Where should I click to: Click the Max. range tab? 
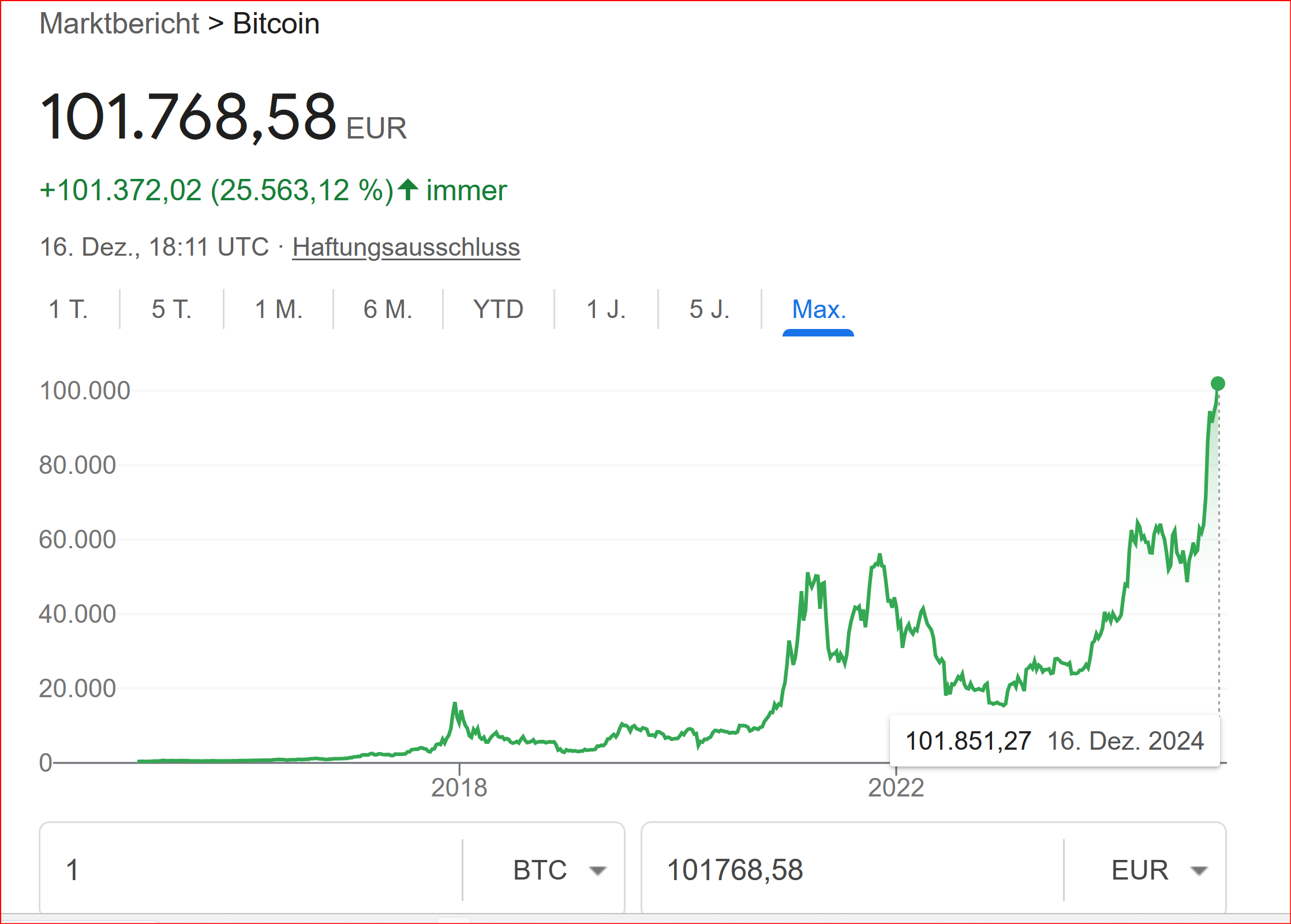point(818,309)
